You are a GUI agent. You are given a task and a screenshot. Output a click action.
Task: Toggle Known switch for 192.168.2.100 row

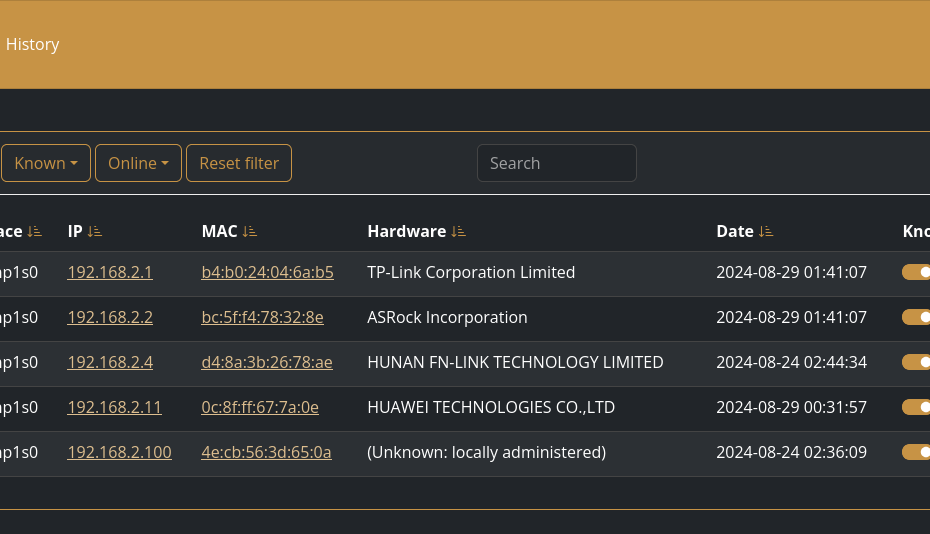[x=917, y=452]
